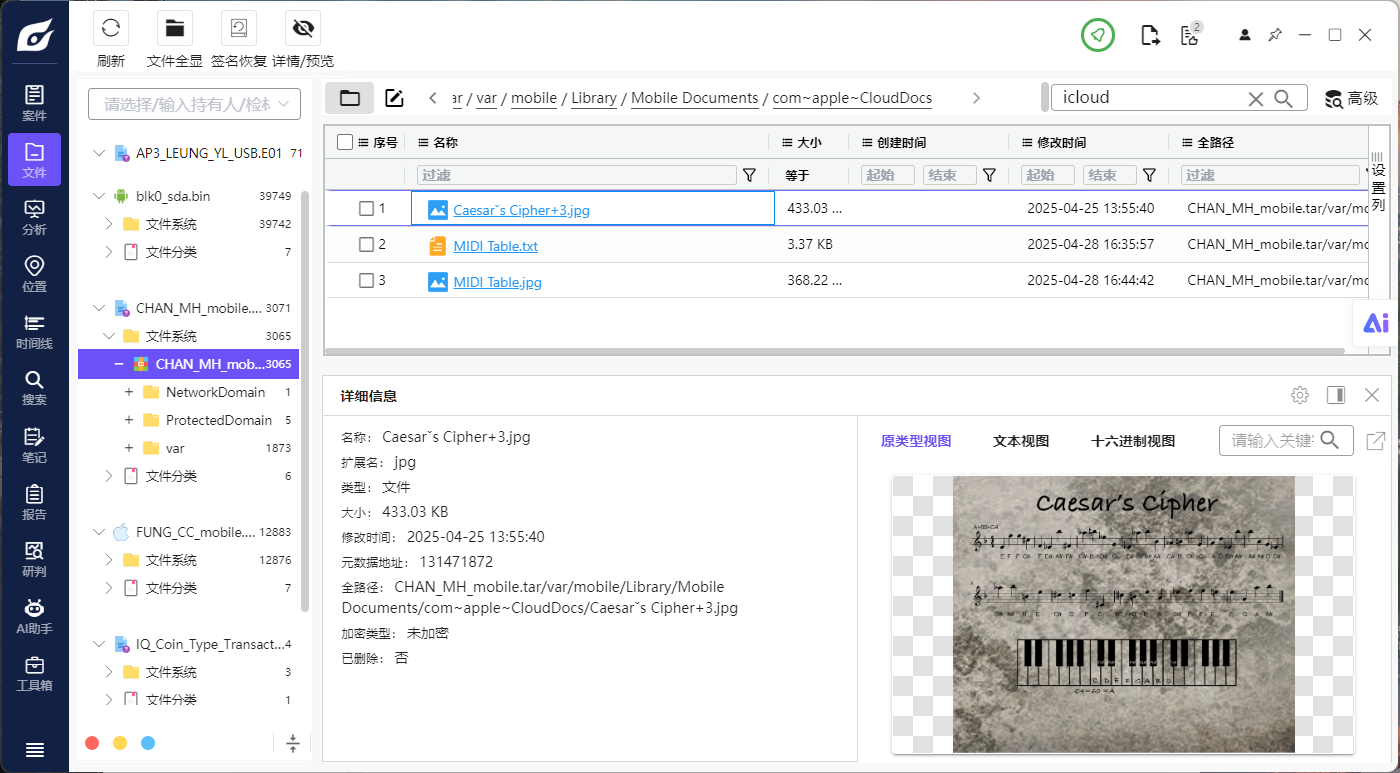Toggle the 详情/预览 eye icon
This screenshot has height=773, width=1400.
(x=303, y=28)
